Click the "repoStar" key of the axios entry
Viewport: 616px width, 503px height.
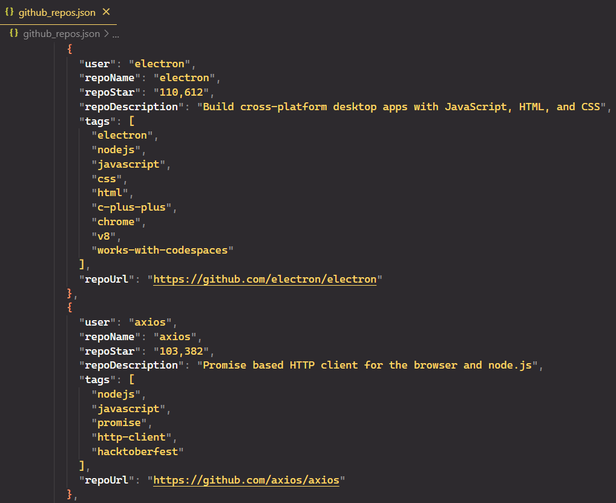click(x=110, y=351)
